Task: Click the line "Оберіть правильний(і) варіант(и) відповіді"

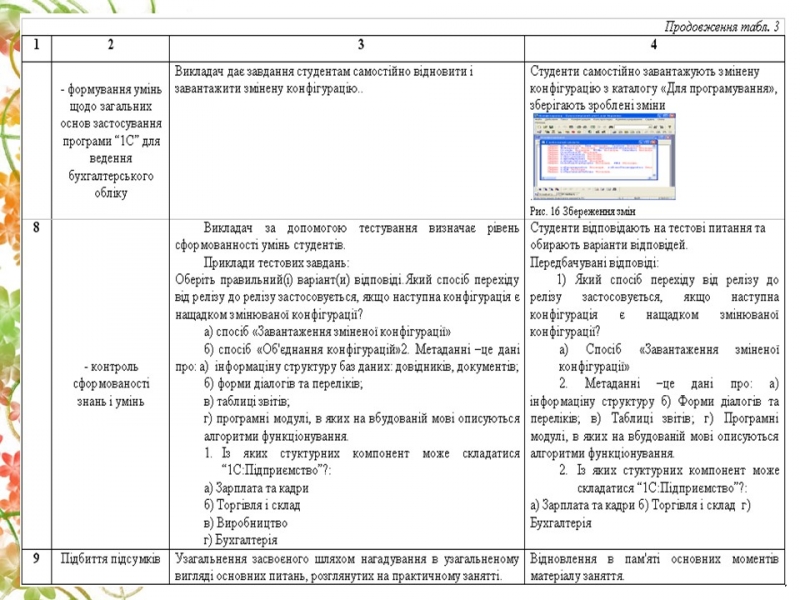Action: 347,280
